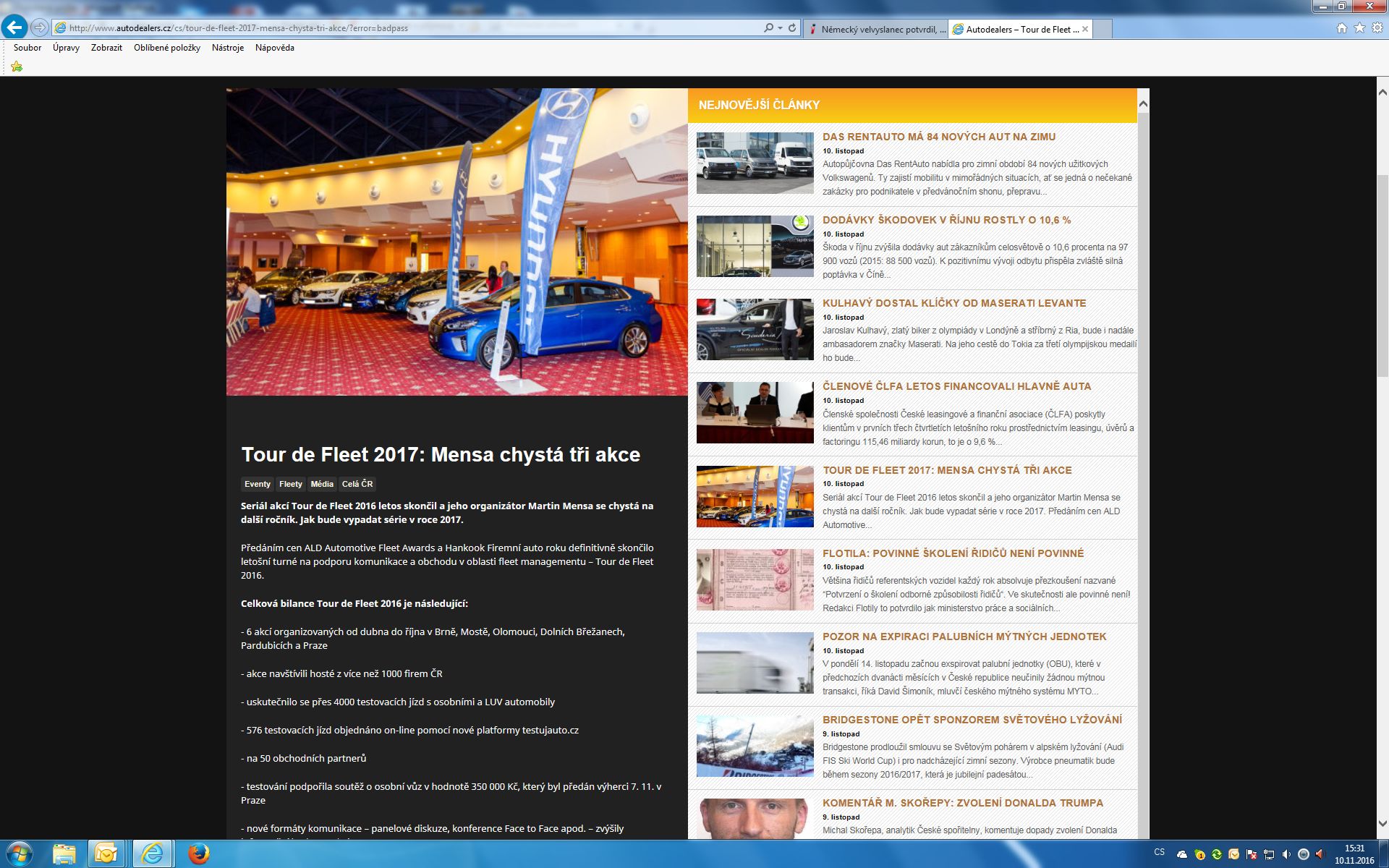Open Bridgestone opět sponzorem světového lyžování

pyautogui.click(x=972, y=720)
